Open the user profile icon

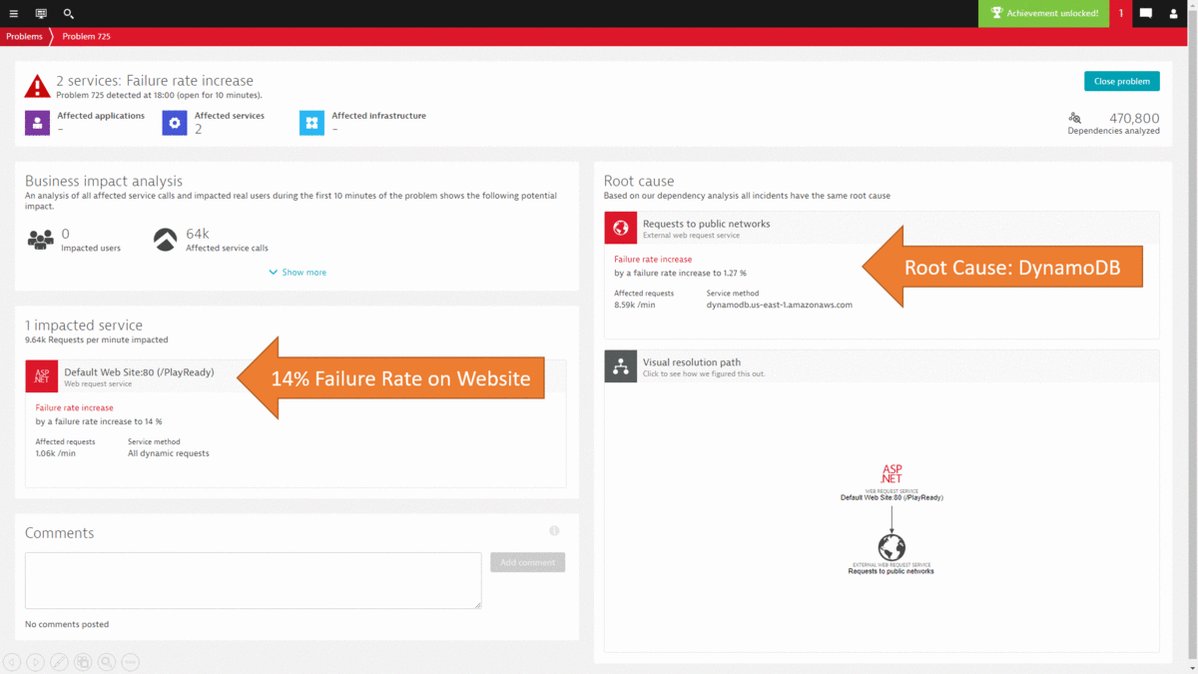click(x=1173, y=13)
